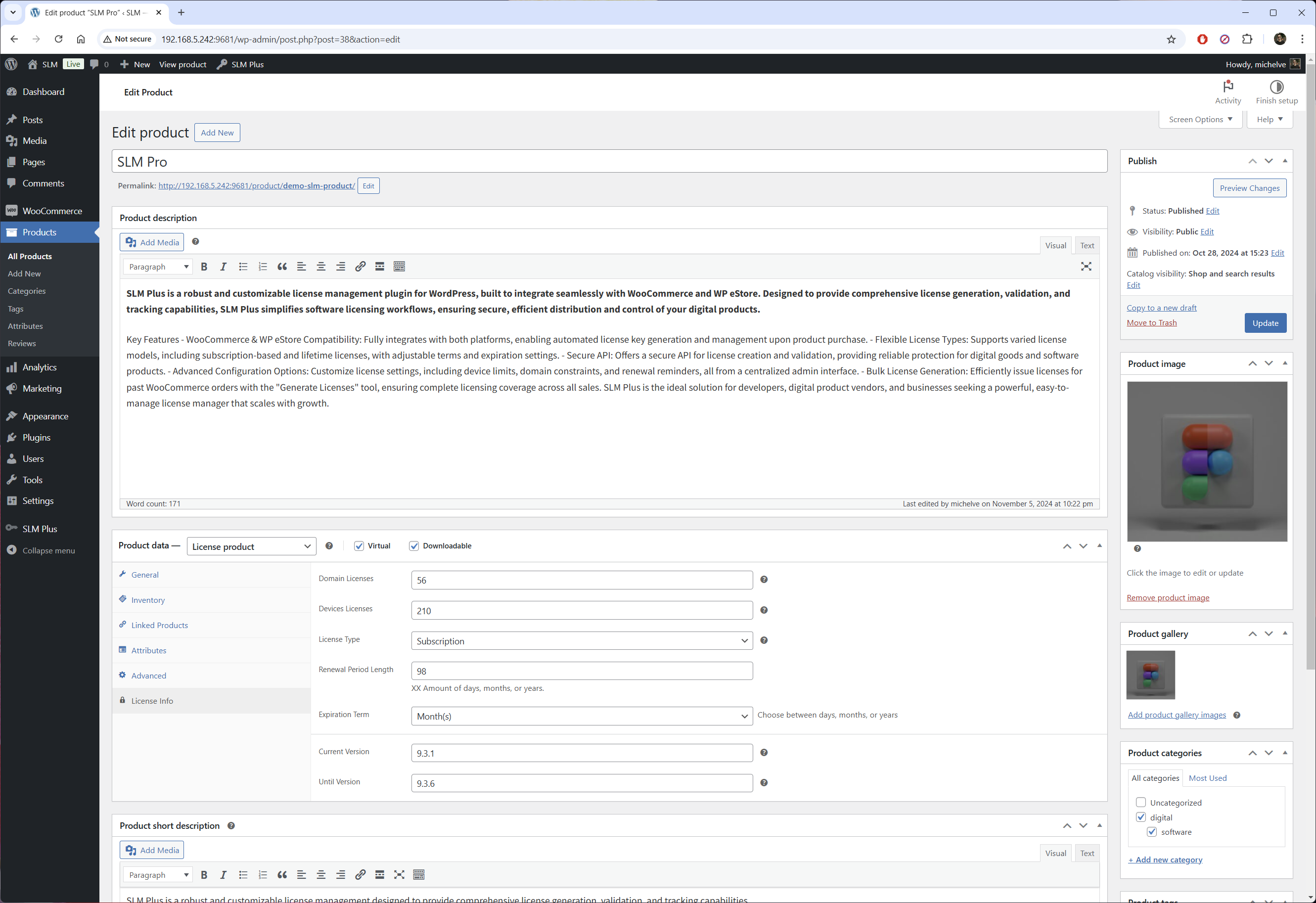Click the insert link icon in description toolbar
Screen dimensions: 1316x903
360,267
